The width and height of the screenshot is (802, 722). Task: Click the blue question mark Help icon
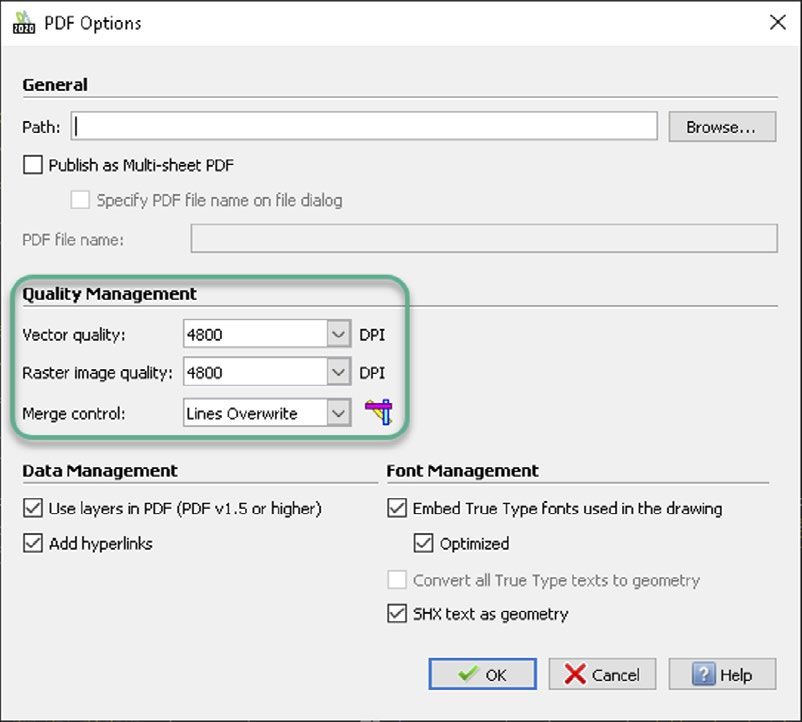703,674
